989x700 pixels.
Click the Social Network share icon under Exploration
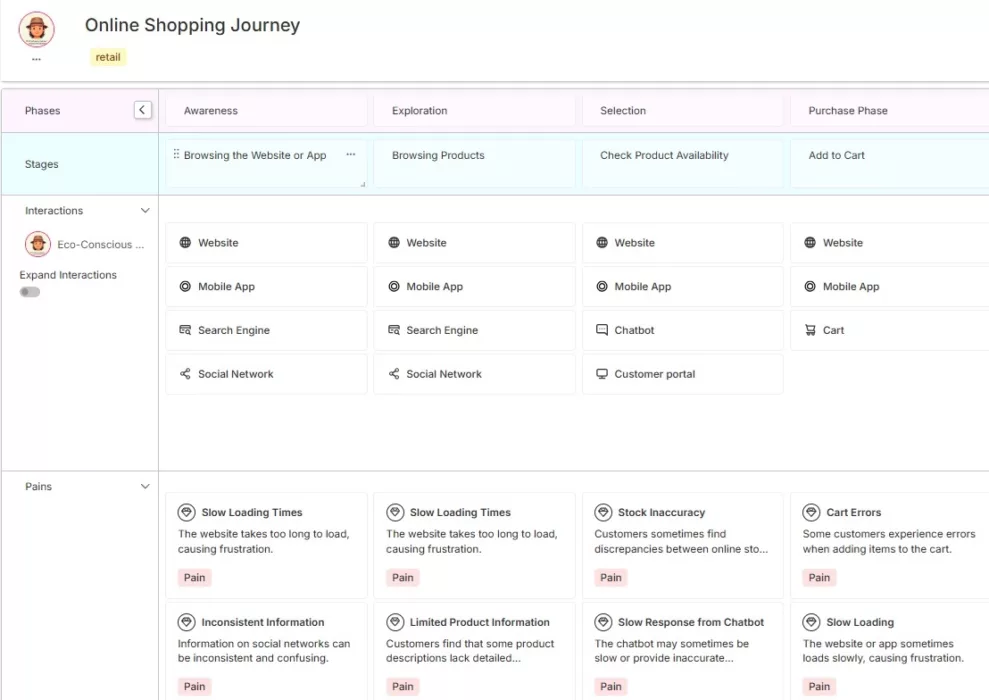(x=395, y=373)
